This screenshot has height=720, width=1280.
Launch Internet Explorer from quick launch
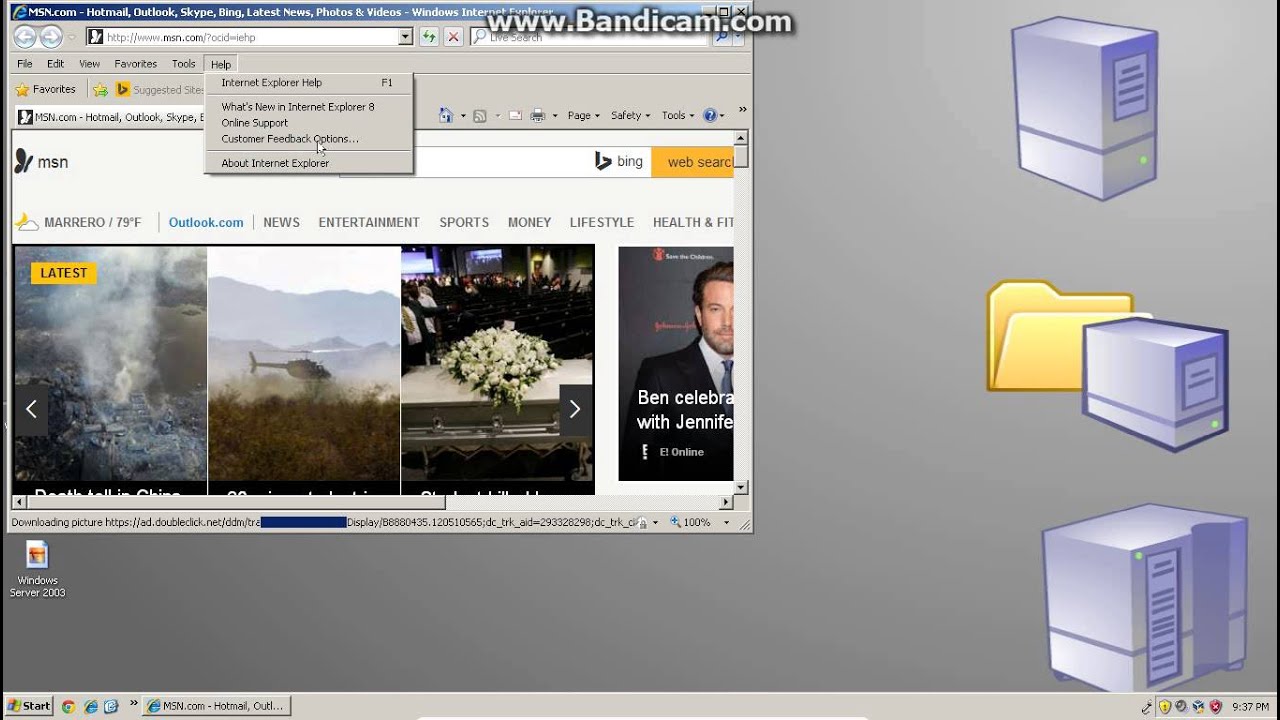[91, 706]
